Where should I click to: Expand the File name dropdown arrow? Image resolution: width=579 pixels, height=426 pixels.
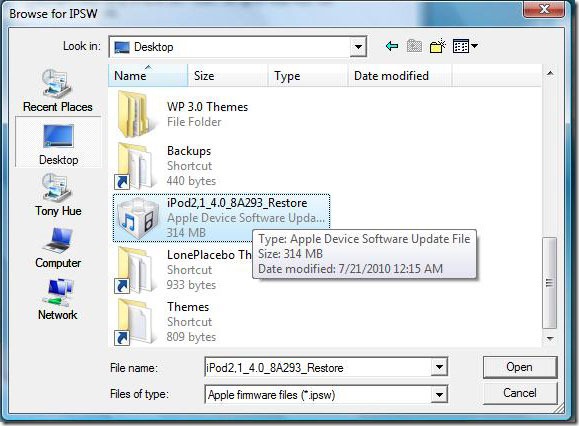pos(439,367)
